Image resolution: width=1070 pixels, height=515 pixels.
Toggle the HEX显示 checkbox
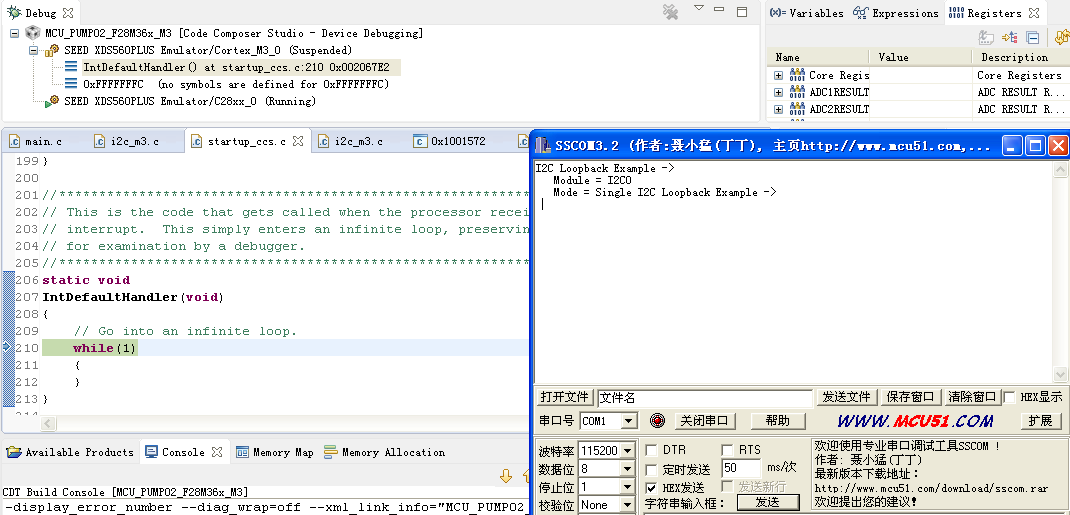pos(1010,397)
